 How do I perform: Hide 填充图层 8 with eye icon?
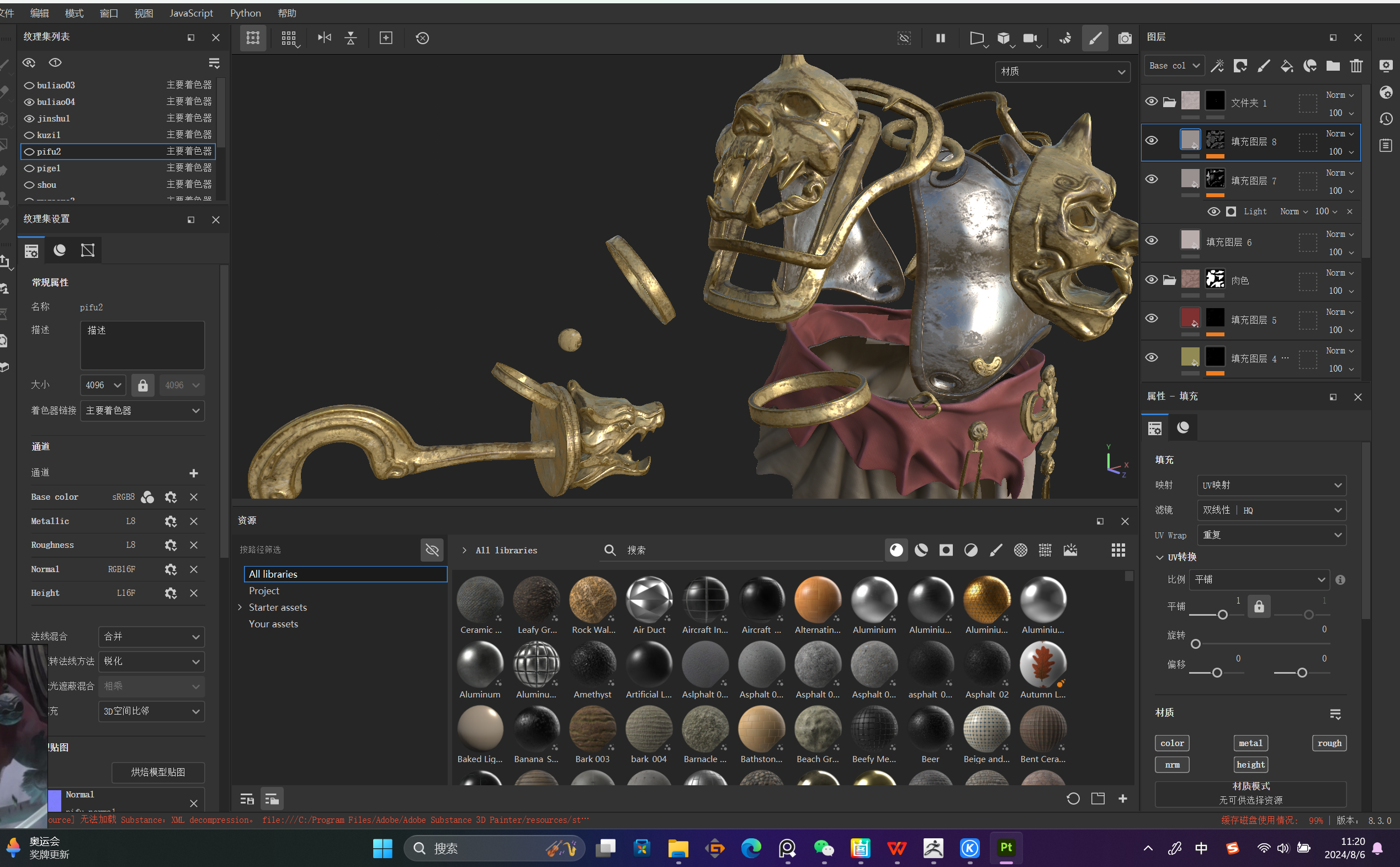coord(1151,141)
